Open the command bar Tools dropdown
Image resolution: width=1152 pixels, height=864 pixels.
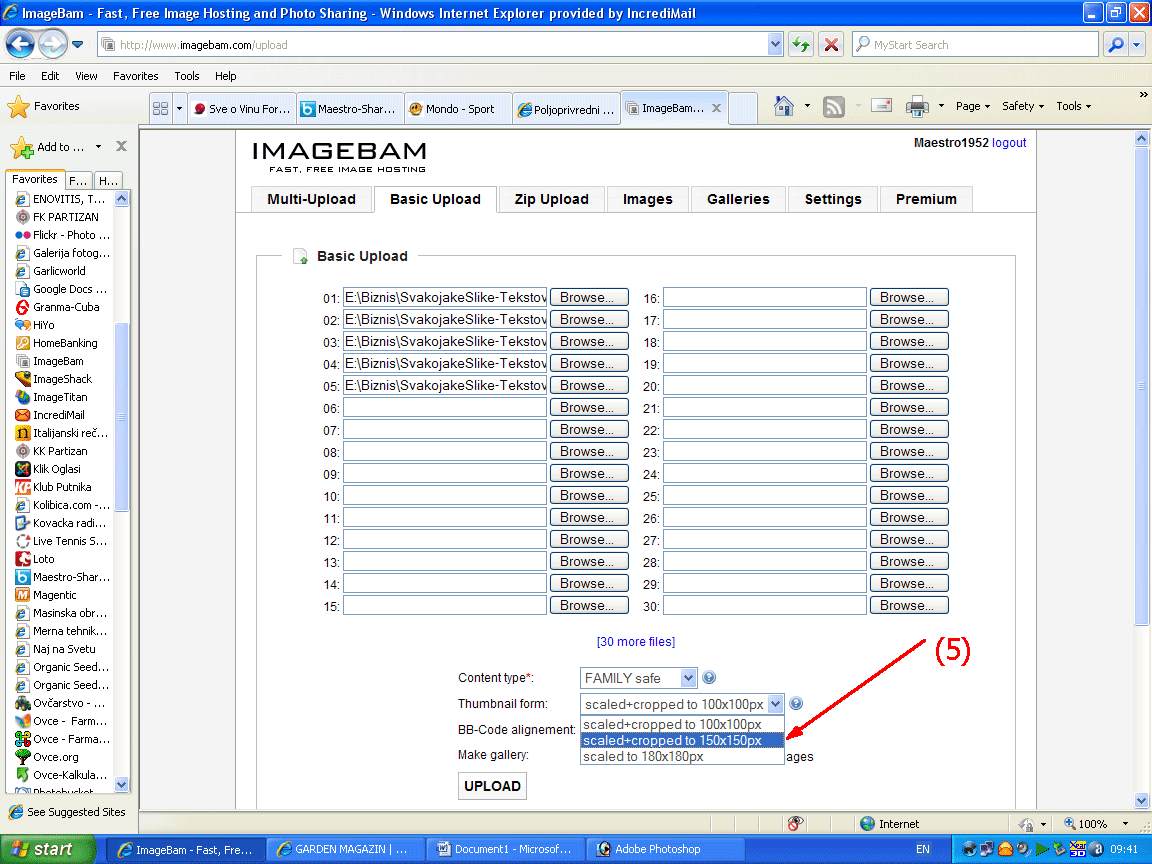pyautogui.click(x=1073, y=107)
